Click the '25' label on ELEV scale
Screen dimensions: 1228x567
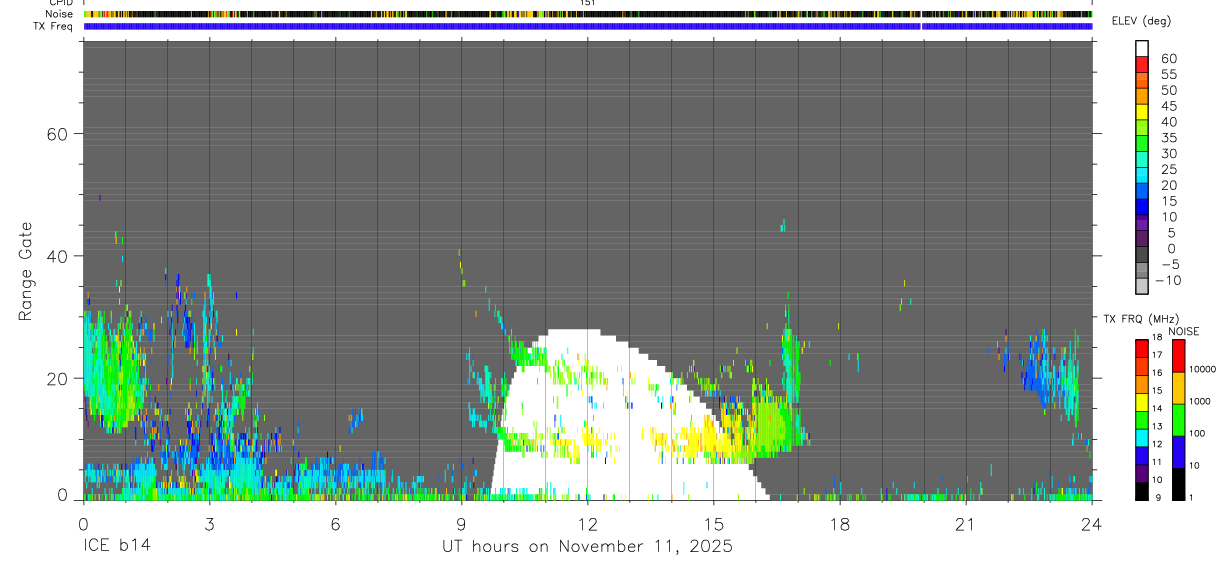click(1168, 169)
